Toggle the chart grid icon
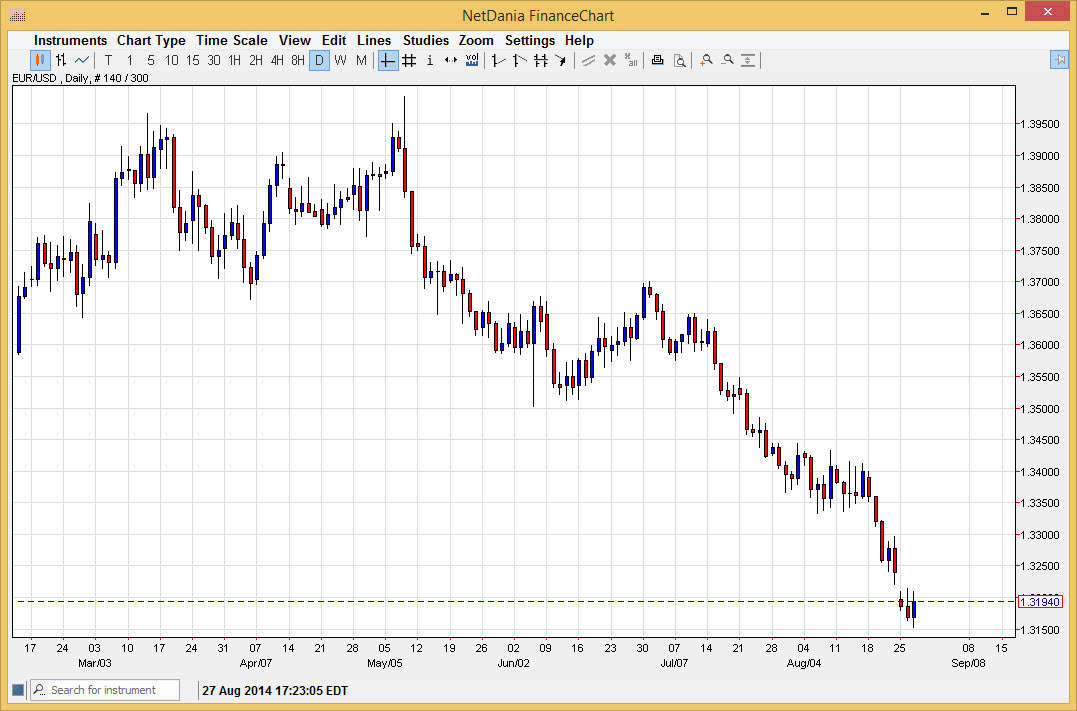 click(x=409, y=61)
